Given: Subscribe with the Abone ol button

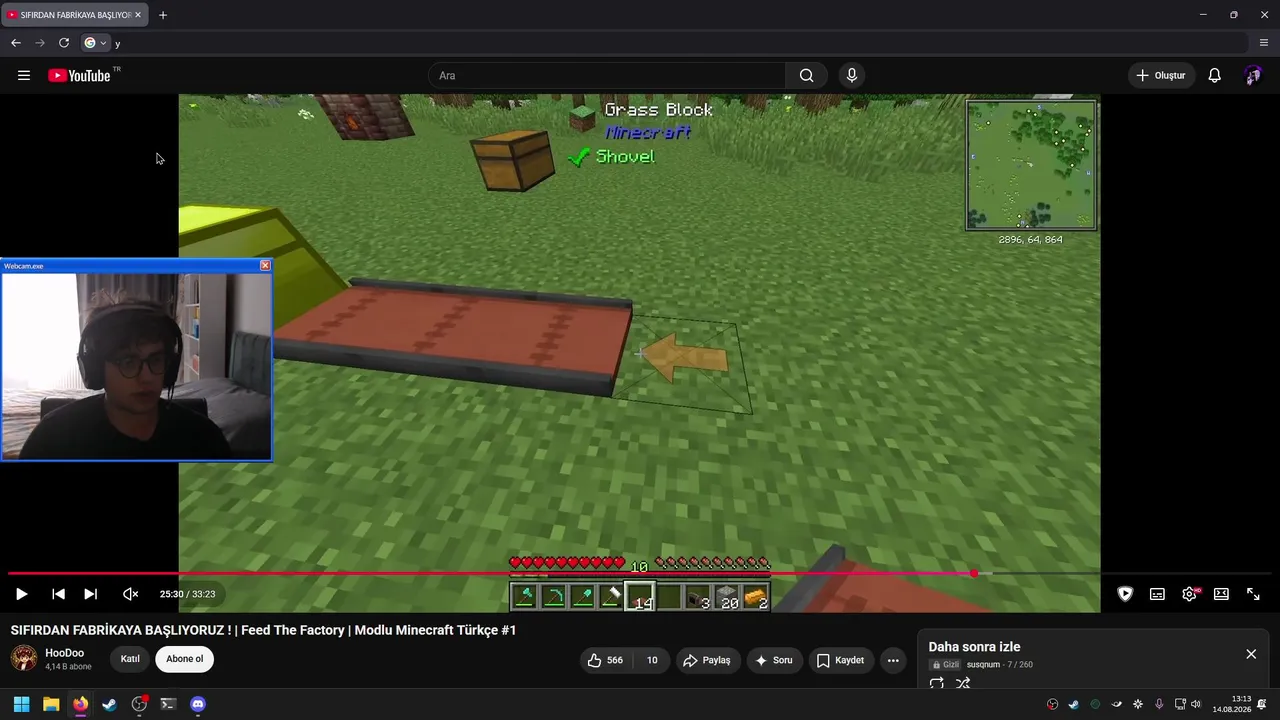Looking at the screenshot, I should click(x=184, y=659).
